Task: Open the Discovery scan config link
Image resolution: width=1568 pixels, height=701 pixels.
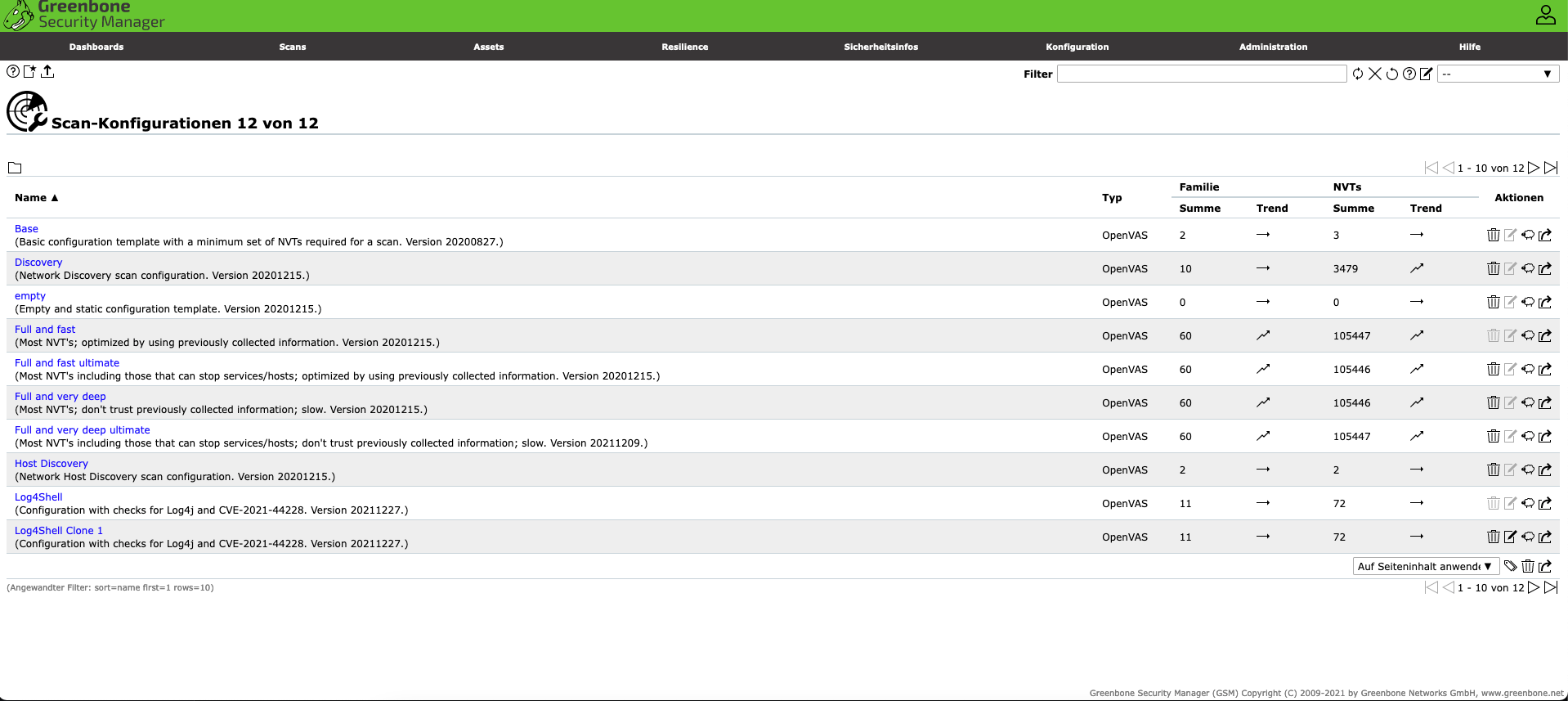Action: click(38, 263)
